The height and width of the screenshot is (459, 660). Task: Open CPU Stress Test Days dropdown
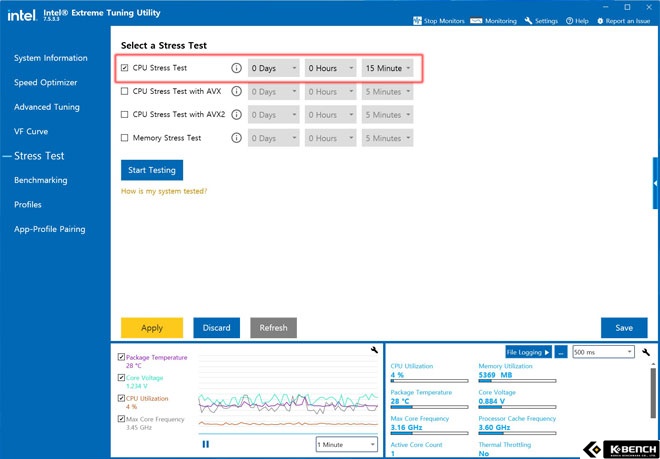(x=274, y=68)
